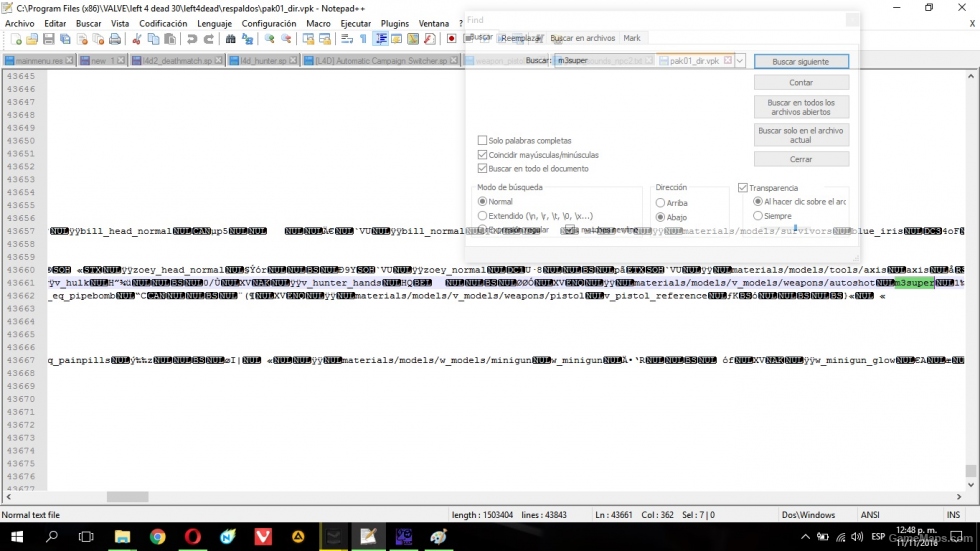Click Cerrar button in Find dialog
Viewport: 980px width, 551px height.
801,159
